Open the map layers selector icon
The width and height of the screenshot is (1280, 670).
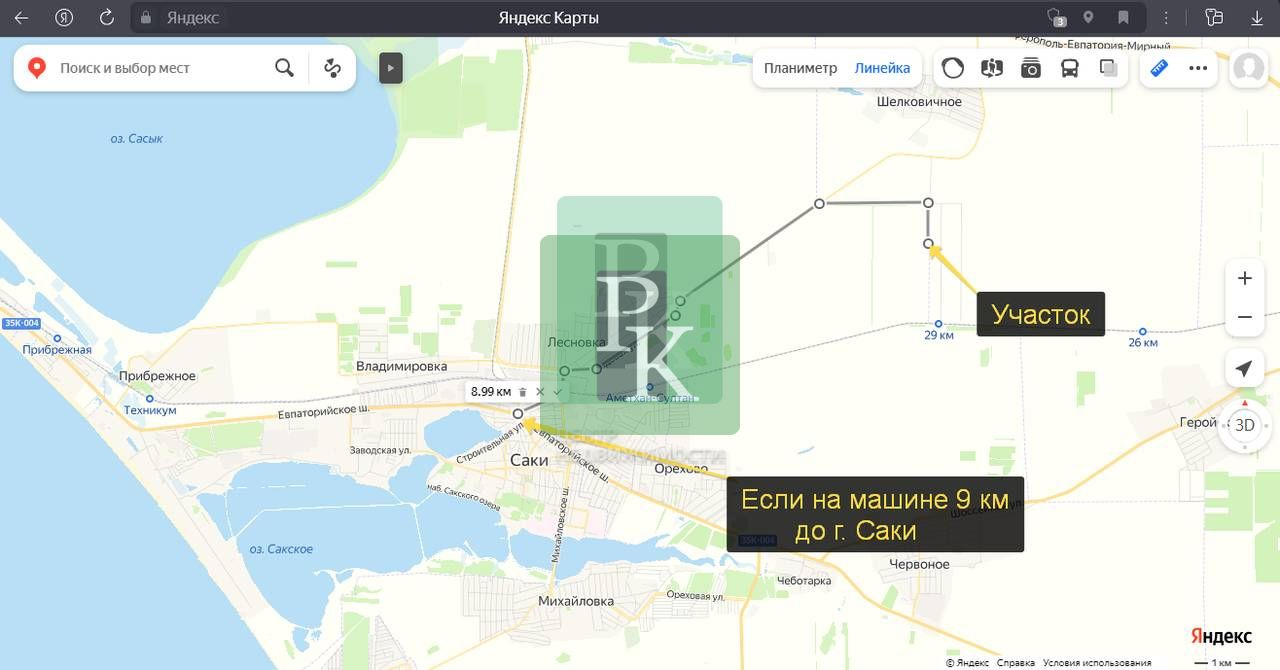tap(1108, 68)
